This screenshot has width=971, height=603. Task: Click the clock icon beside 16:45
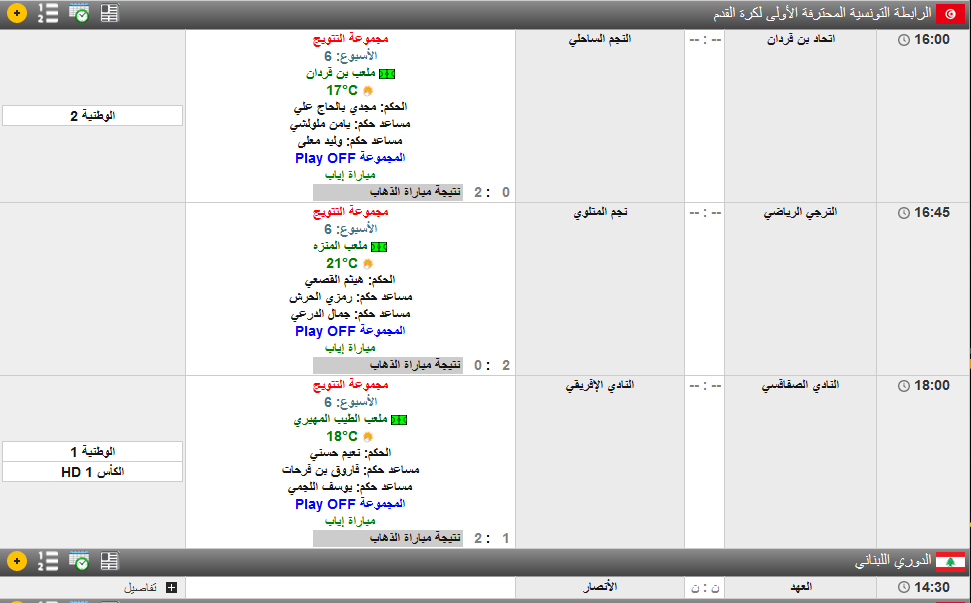tap(904, 213)
